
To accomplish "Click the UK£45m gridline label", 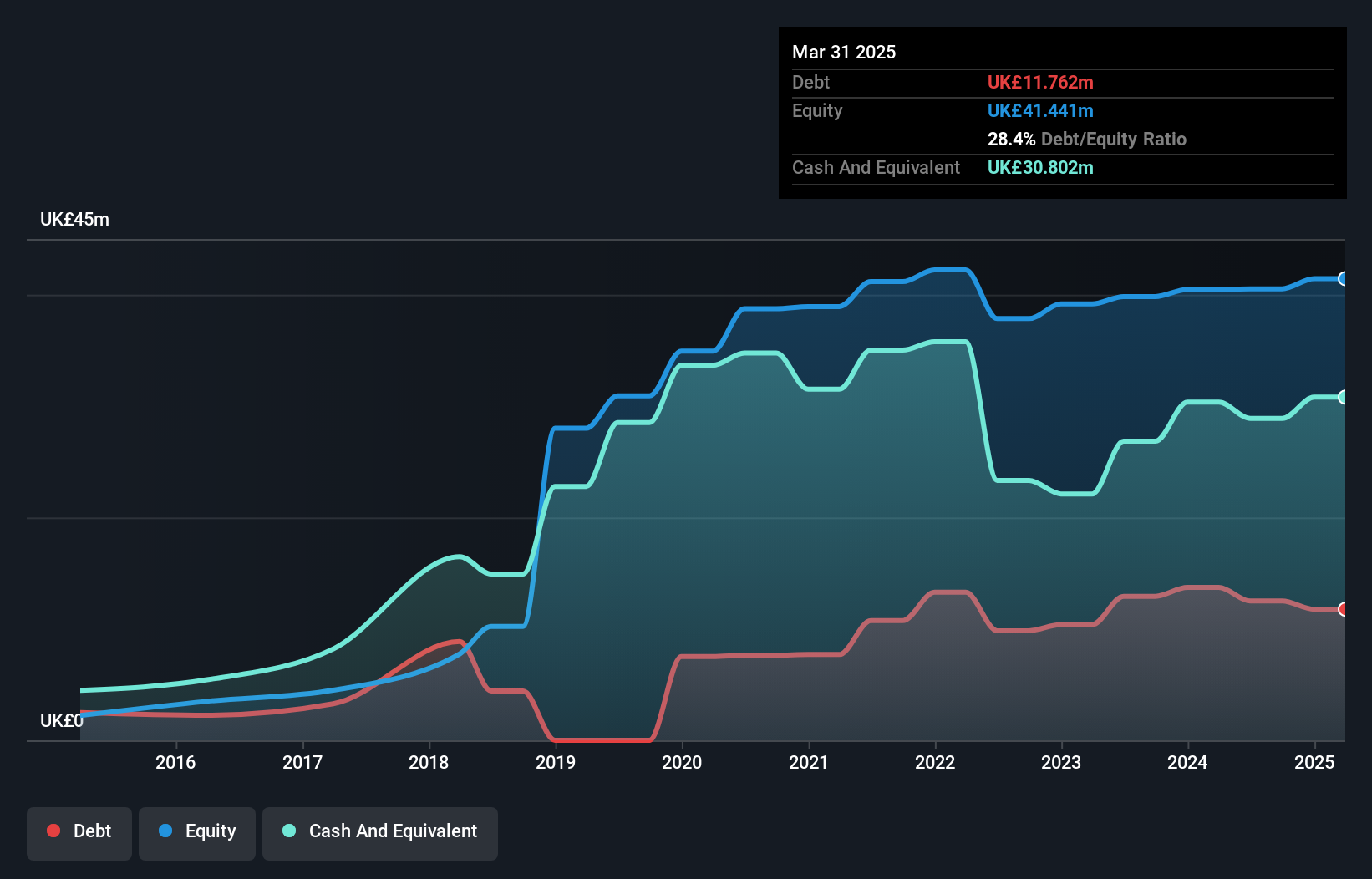I will [75, 219].
